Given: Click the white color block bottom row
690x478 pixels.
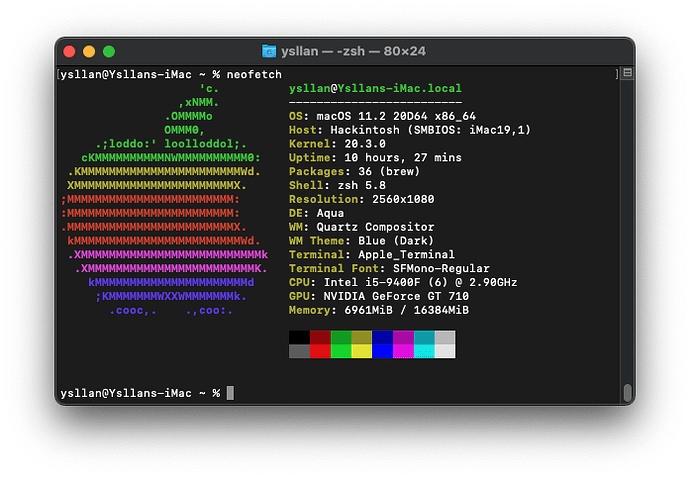Looking at the screenshot, I should (445, 351).
